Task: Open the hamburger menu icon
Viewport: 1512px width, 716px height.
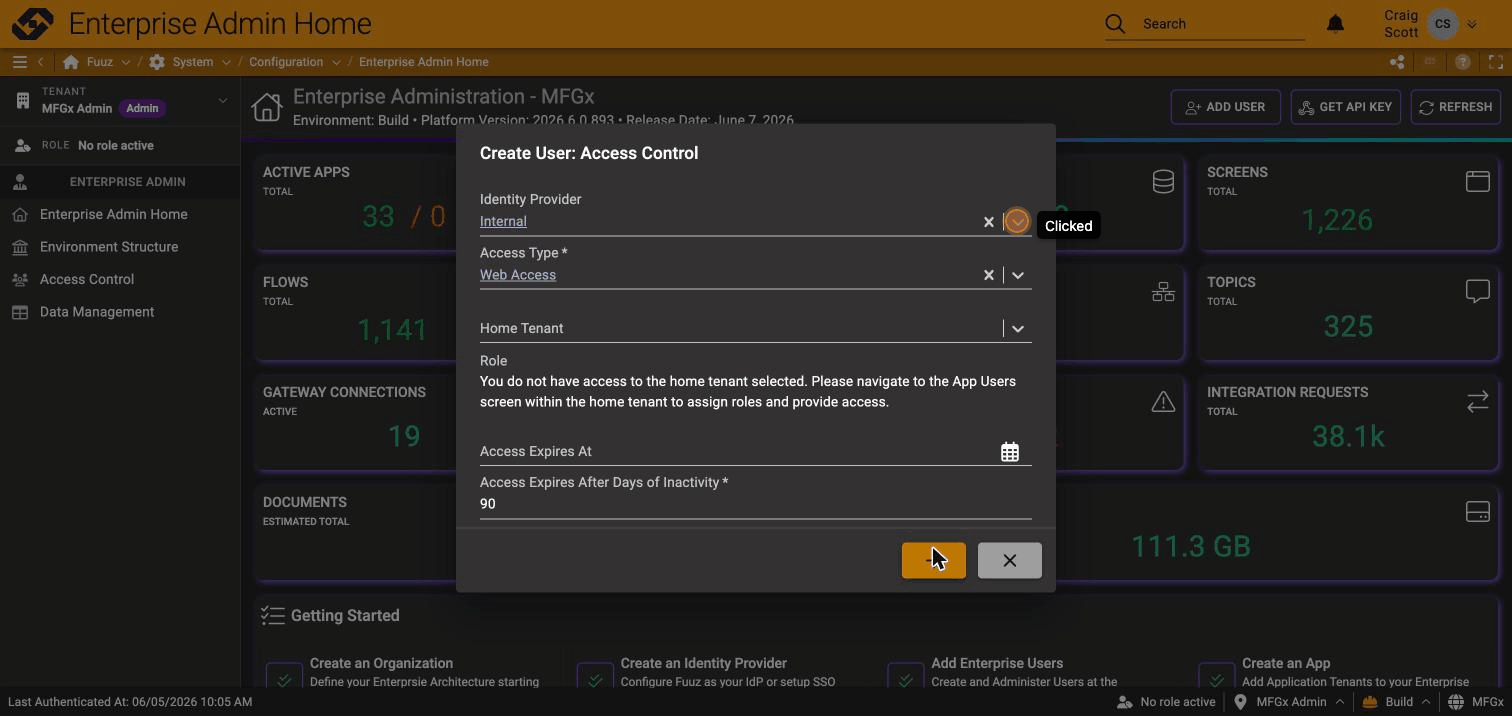Action: (x=19, y=62)
